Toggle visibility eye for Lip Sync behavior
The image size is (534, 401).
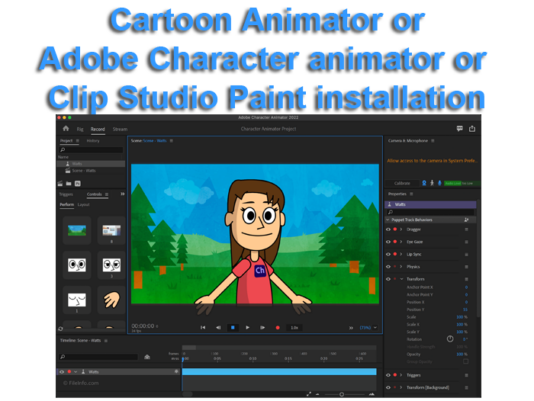388,255
